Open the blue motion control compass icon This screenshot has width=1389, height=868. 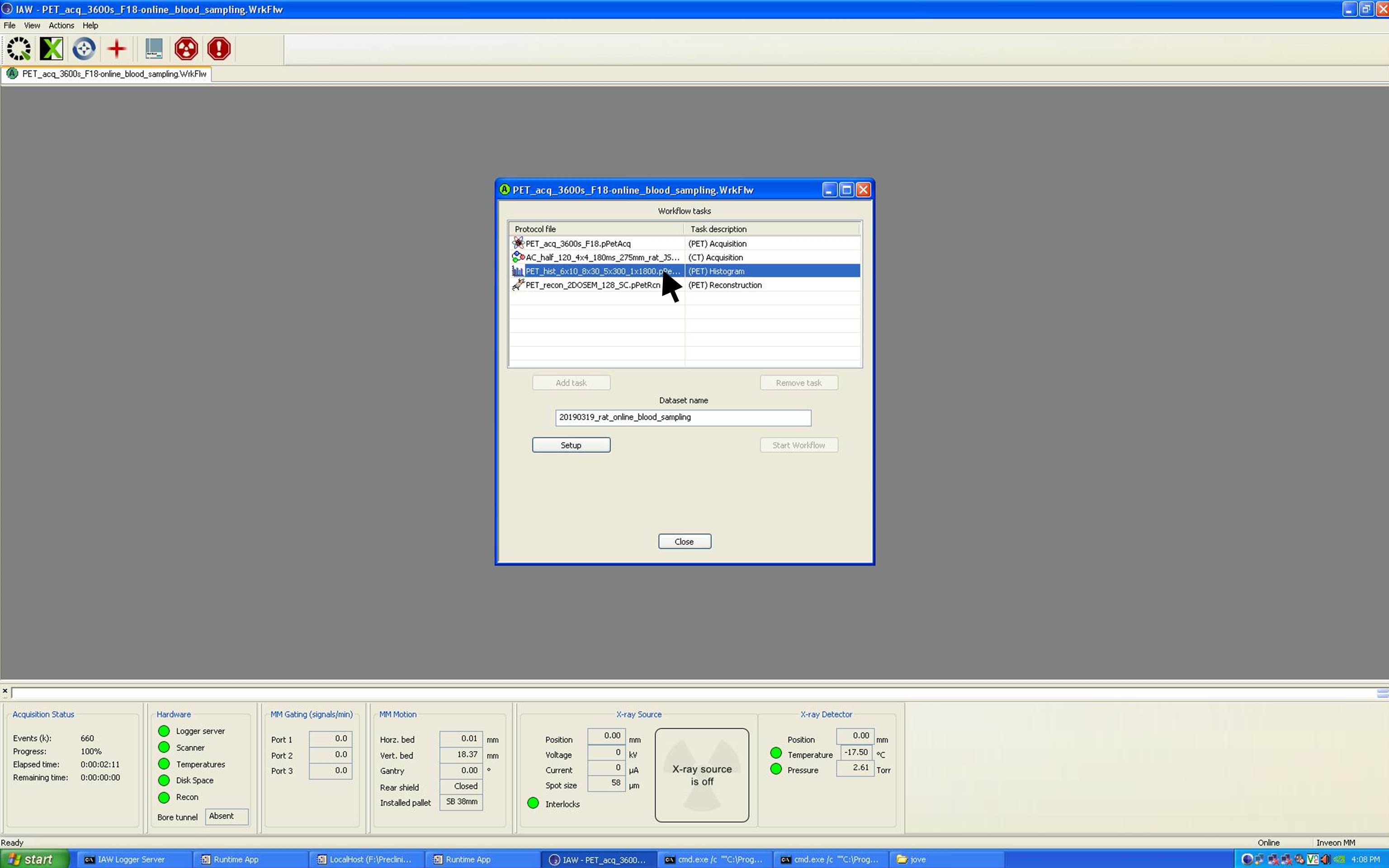(84, 49)
